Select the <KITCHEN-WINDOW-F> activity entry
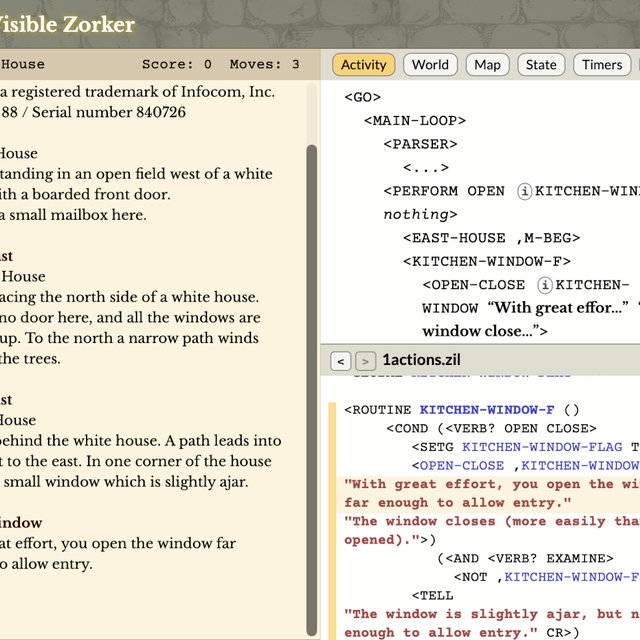Image resolution: width=640 pixels, height=640 pixels. tap(487, 261)
